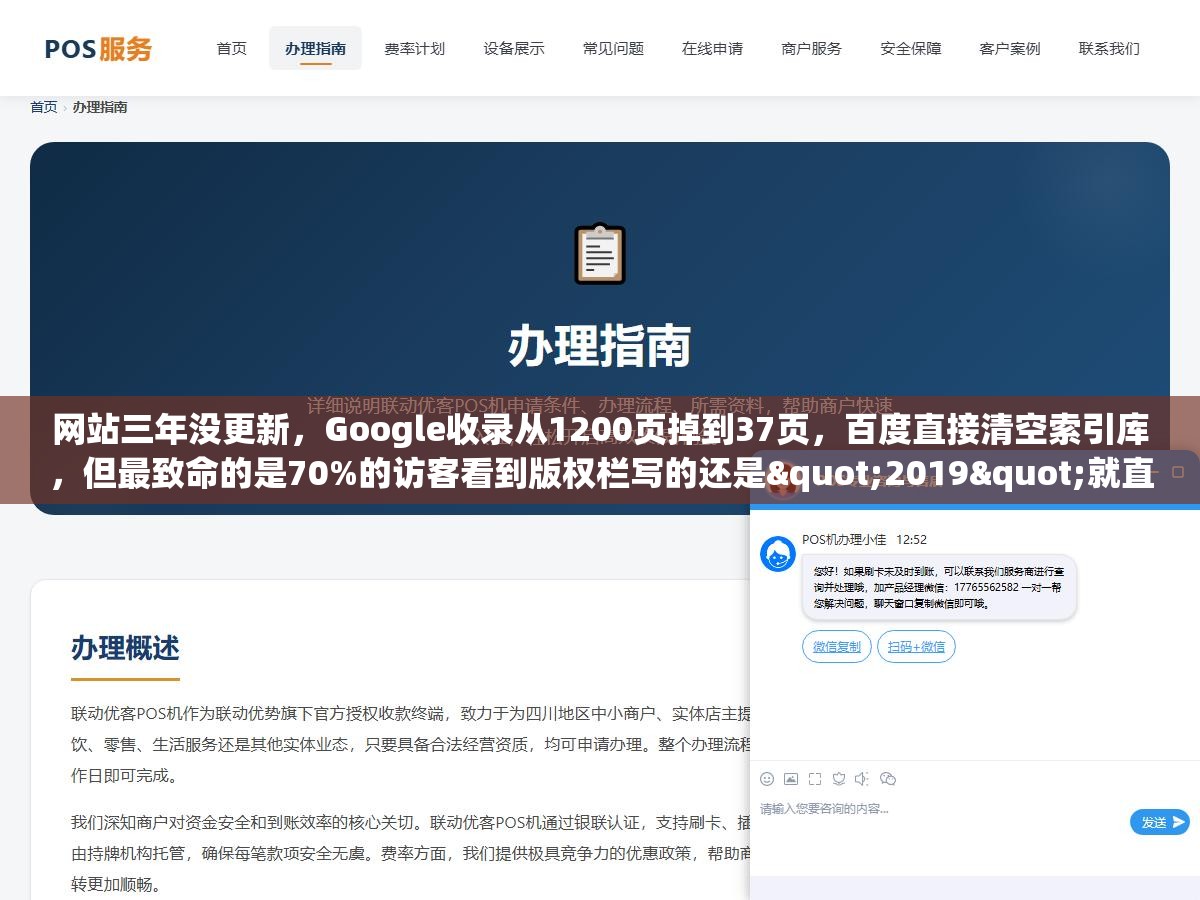Click the 扫码+微信 button in chat
The image size is (1200, 900).
click(x=916, y=647)
